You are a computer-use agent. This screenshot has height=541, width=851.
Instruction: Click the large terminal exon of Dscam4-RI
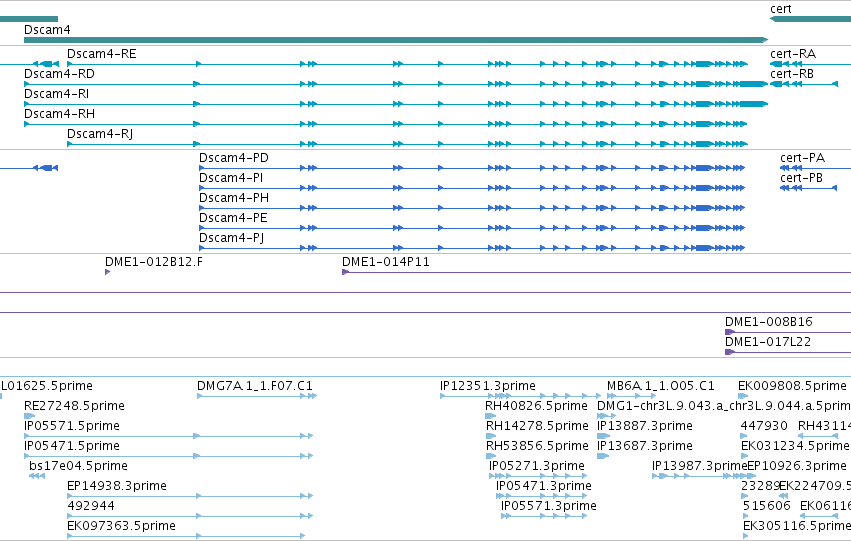click(753, 104)
